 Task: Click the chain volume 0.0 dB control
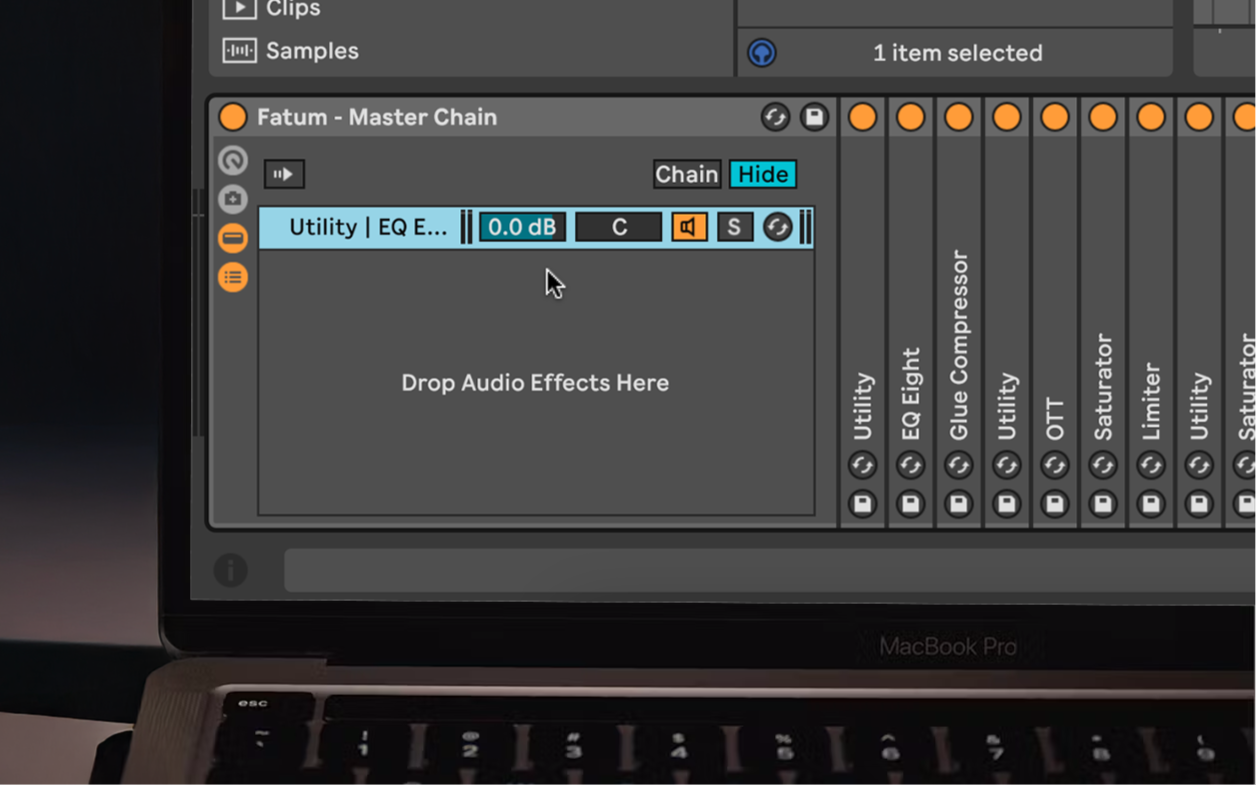[522, 227]
